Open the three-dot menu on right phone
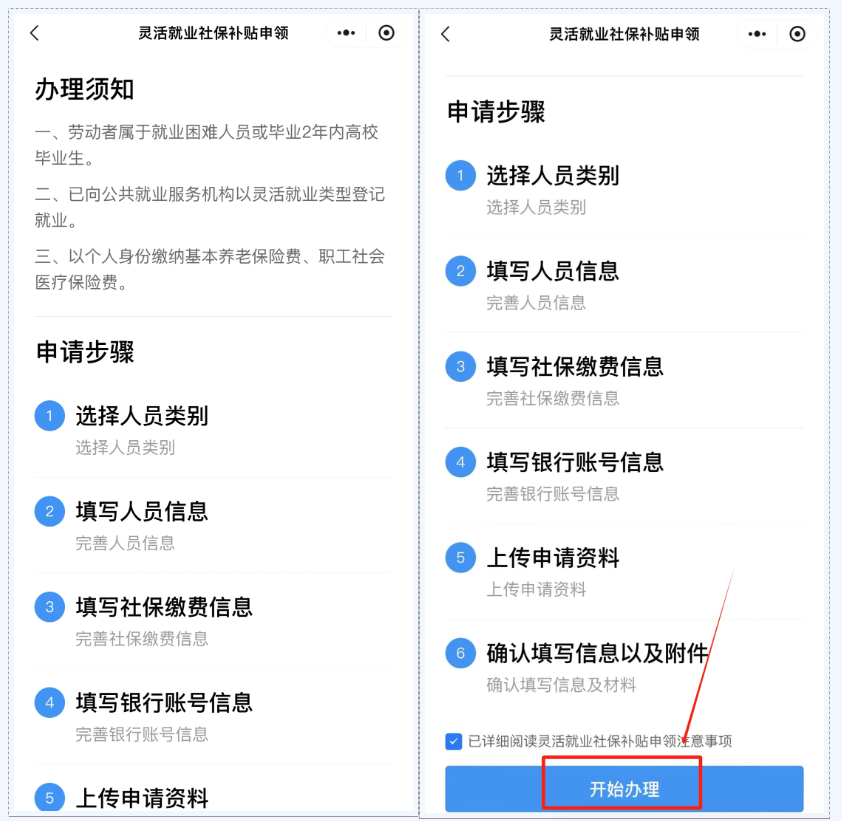Viewport: 844px width, 821px height. click(x=757, y=34)
